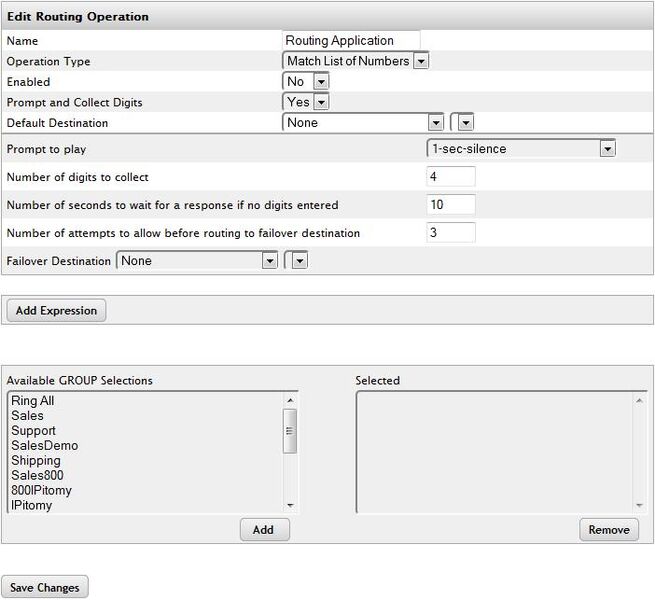
Task: Save Changes to the routing operation
Action: pos(45,587)
